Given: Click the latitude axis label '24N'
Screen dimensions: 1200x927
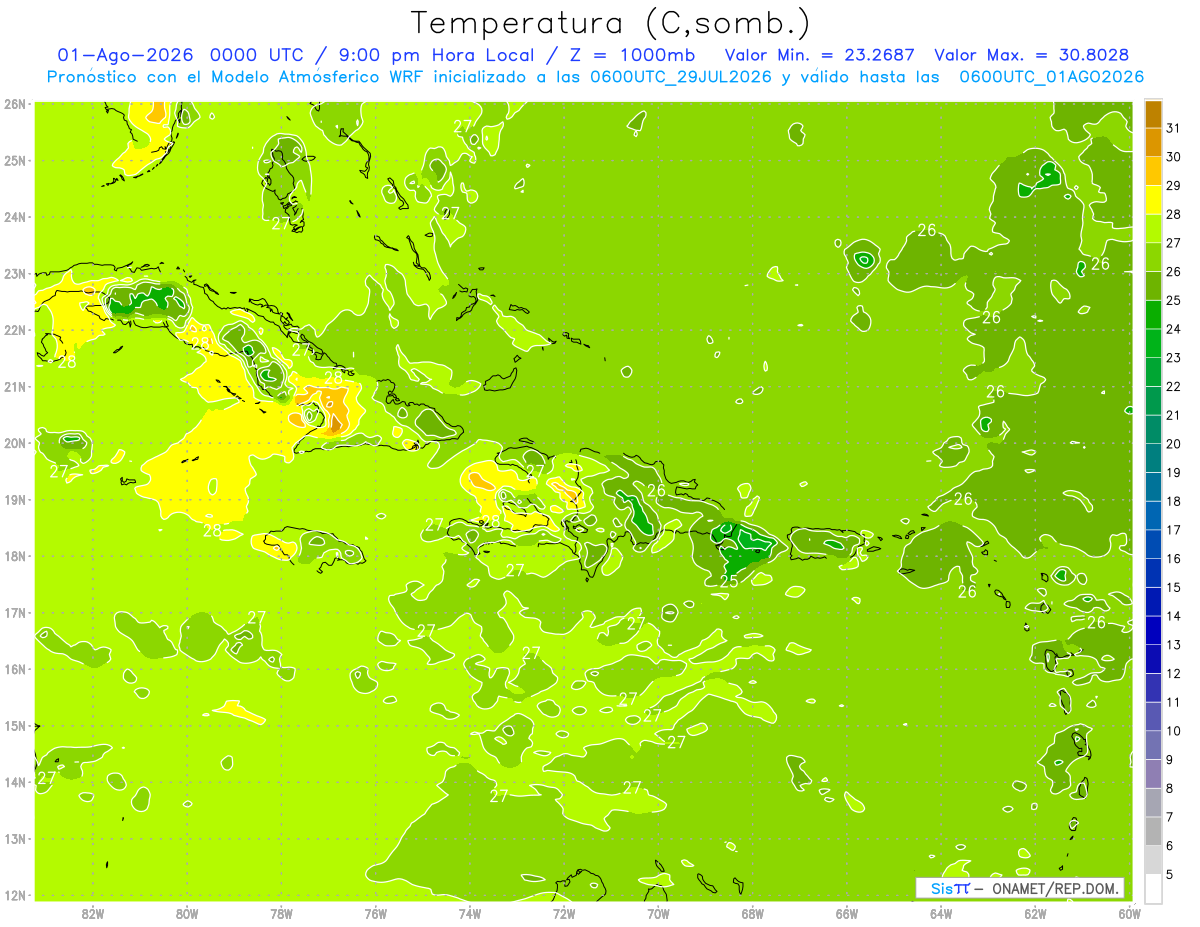Looking at the screenshot, I should click(x=14, y=216).
